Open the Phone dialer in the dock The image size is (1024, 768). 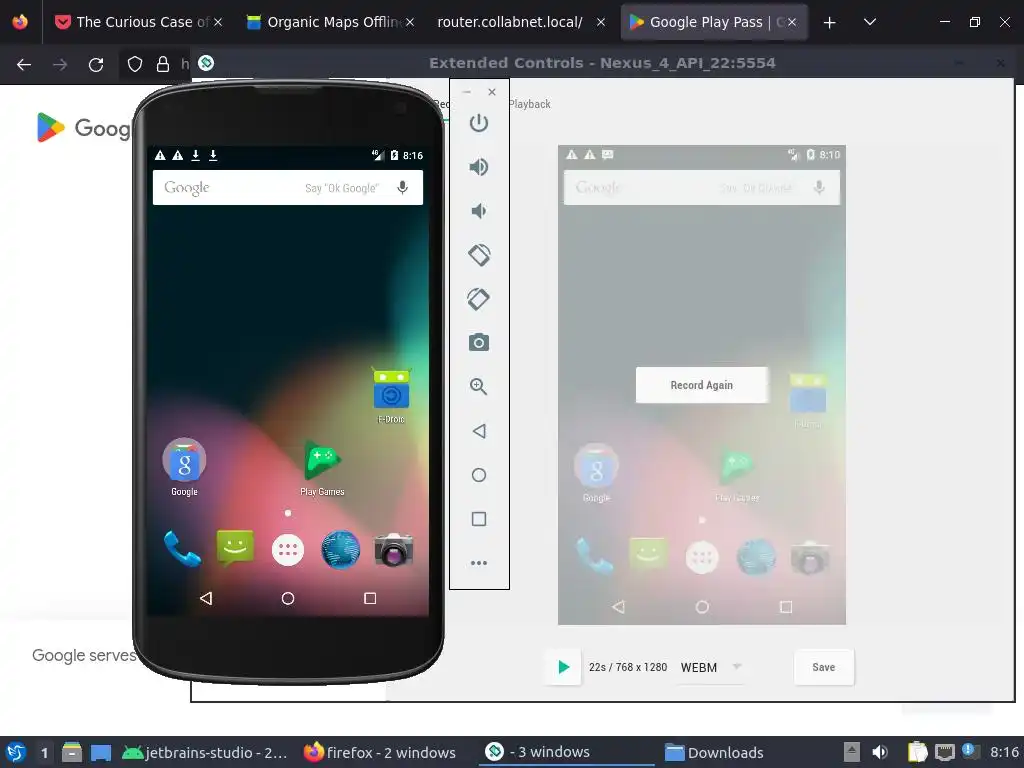point(182,549)
